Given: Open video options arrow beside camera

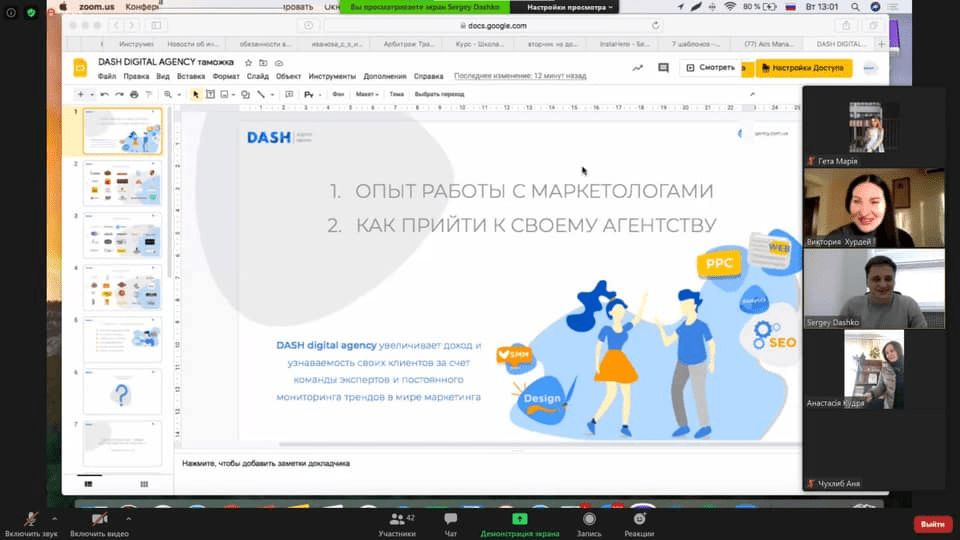Looking at the screenshot, I should click(x=128, y=519).
